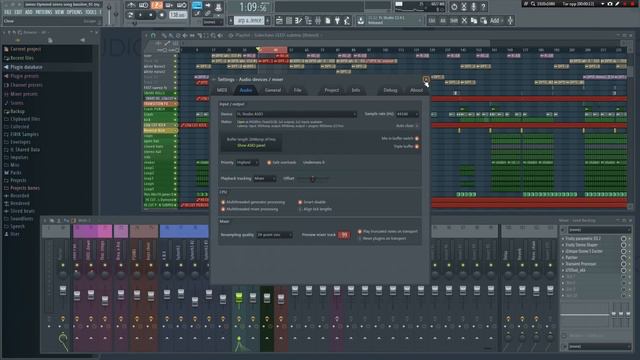640x360 pixels.
Task: Adjust the playback tracking Offset slider
Action: [x=313, y=178]
